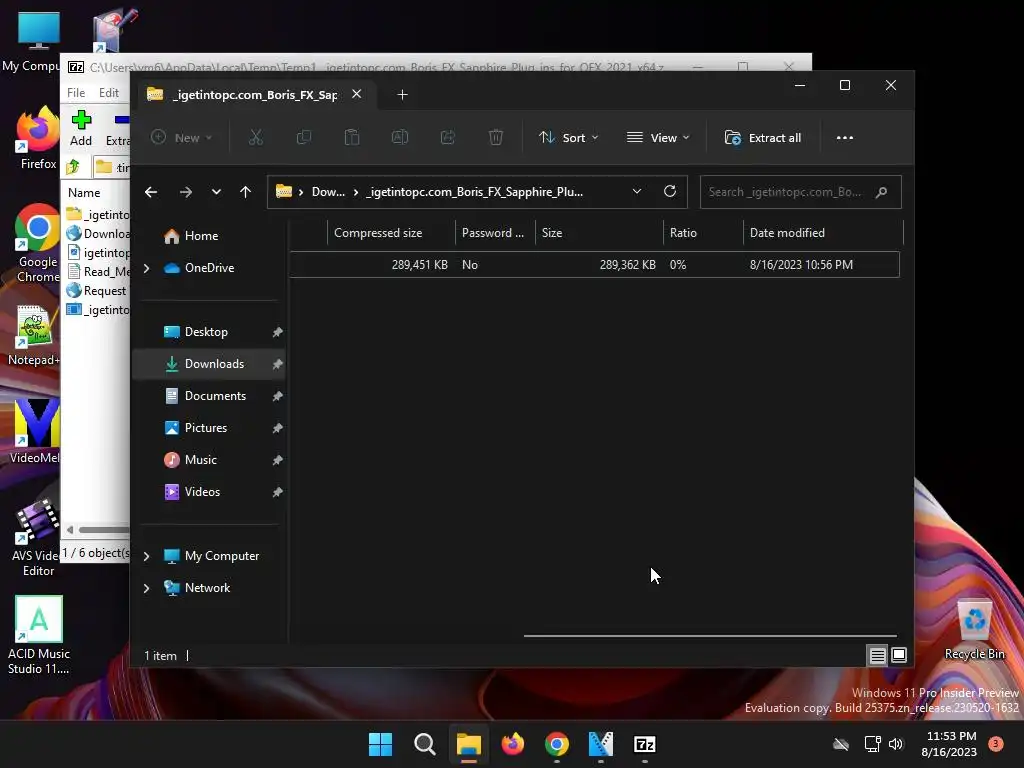Click the Paste clipboard icon in toolbar
This screenshot has height=768, width=1024.
(x=351, y=137)
